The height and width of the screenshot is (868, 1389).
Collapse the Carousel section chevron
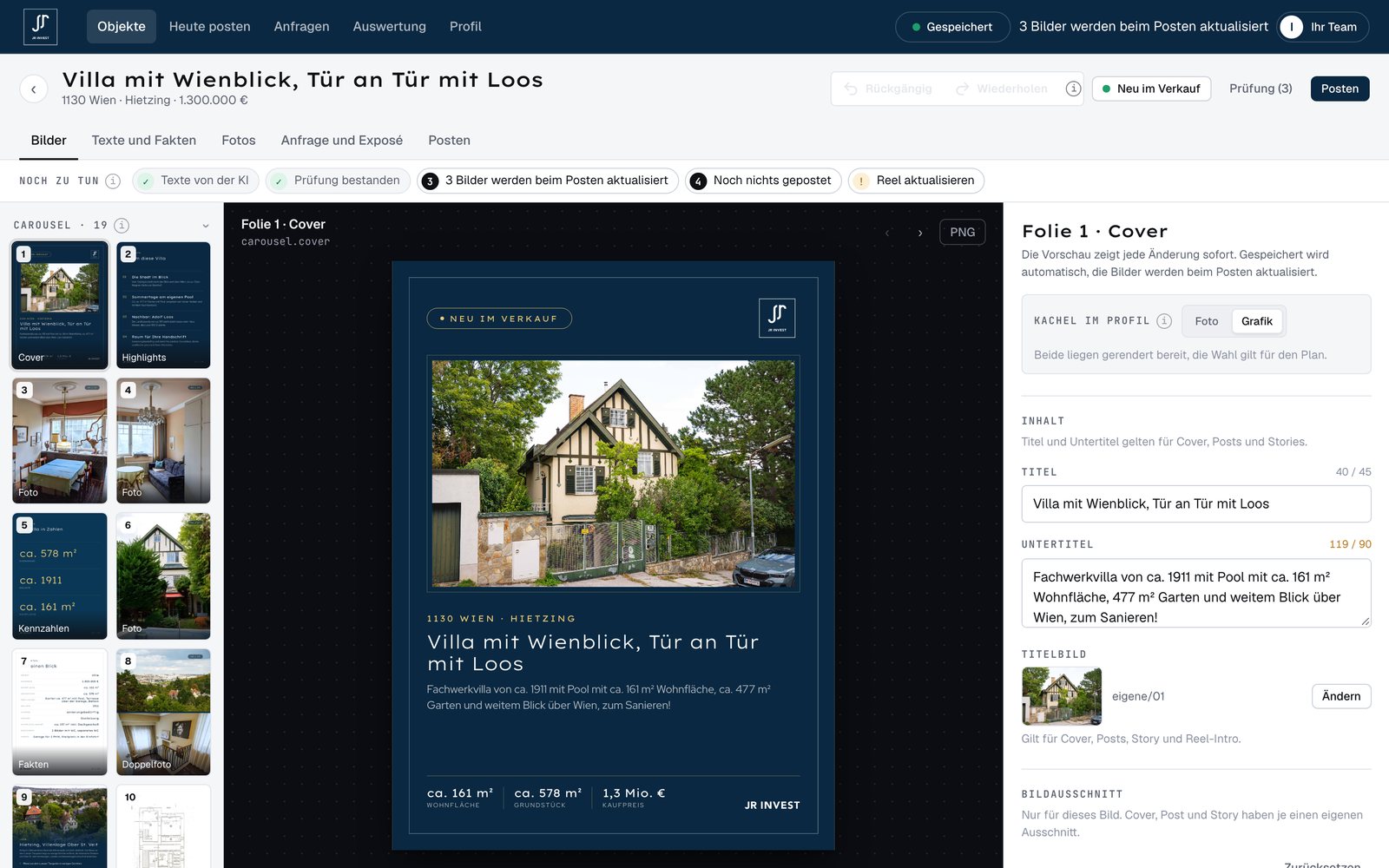click(206, 226)
